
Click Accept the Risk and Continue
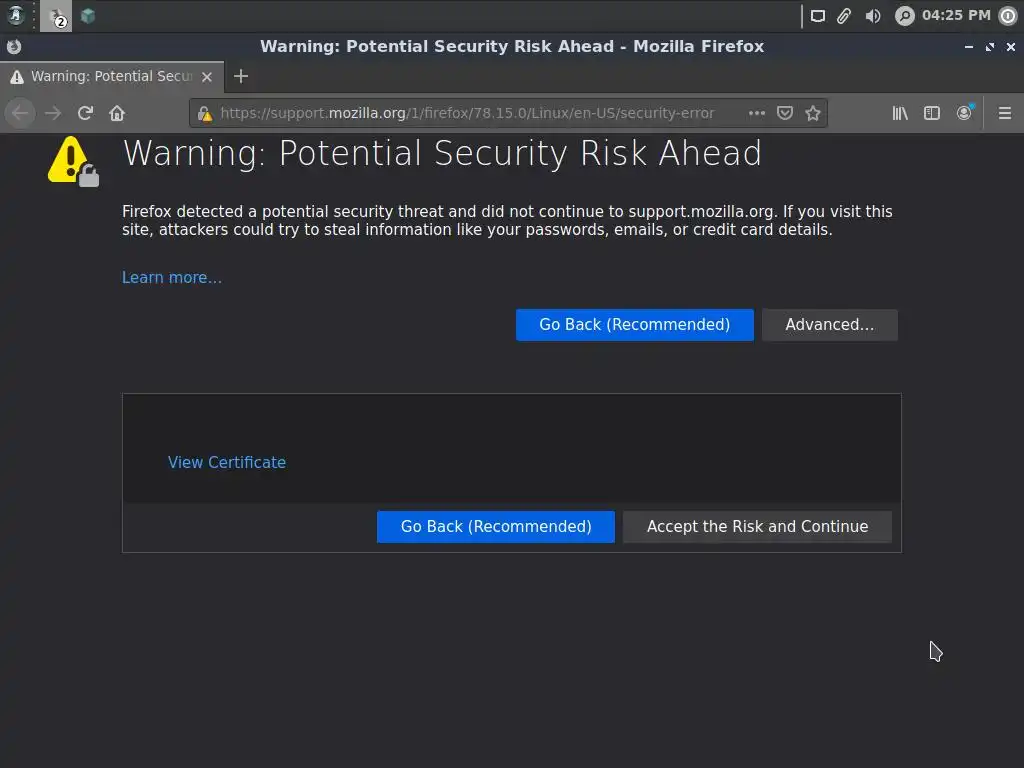tap(757, 527)
